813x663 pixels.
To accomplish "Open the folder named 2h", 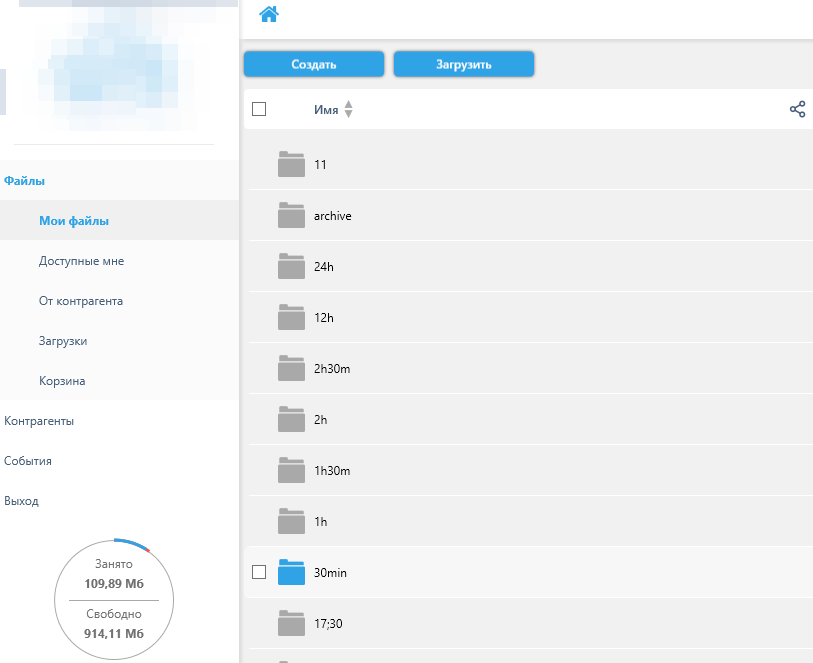I will (320, 419).
